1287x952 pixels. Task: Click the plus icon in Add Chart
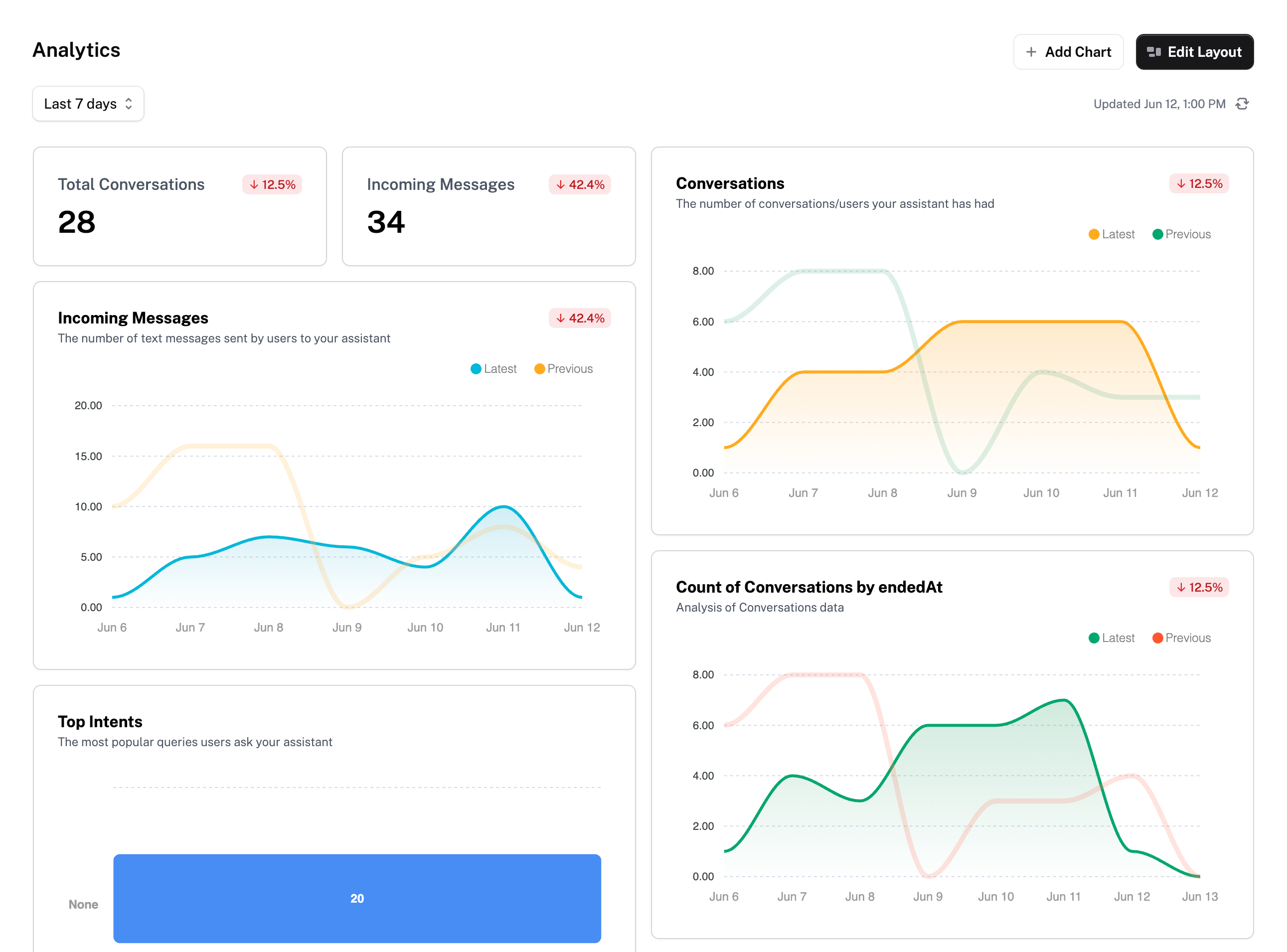(1031, 52)
